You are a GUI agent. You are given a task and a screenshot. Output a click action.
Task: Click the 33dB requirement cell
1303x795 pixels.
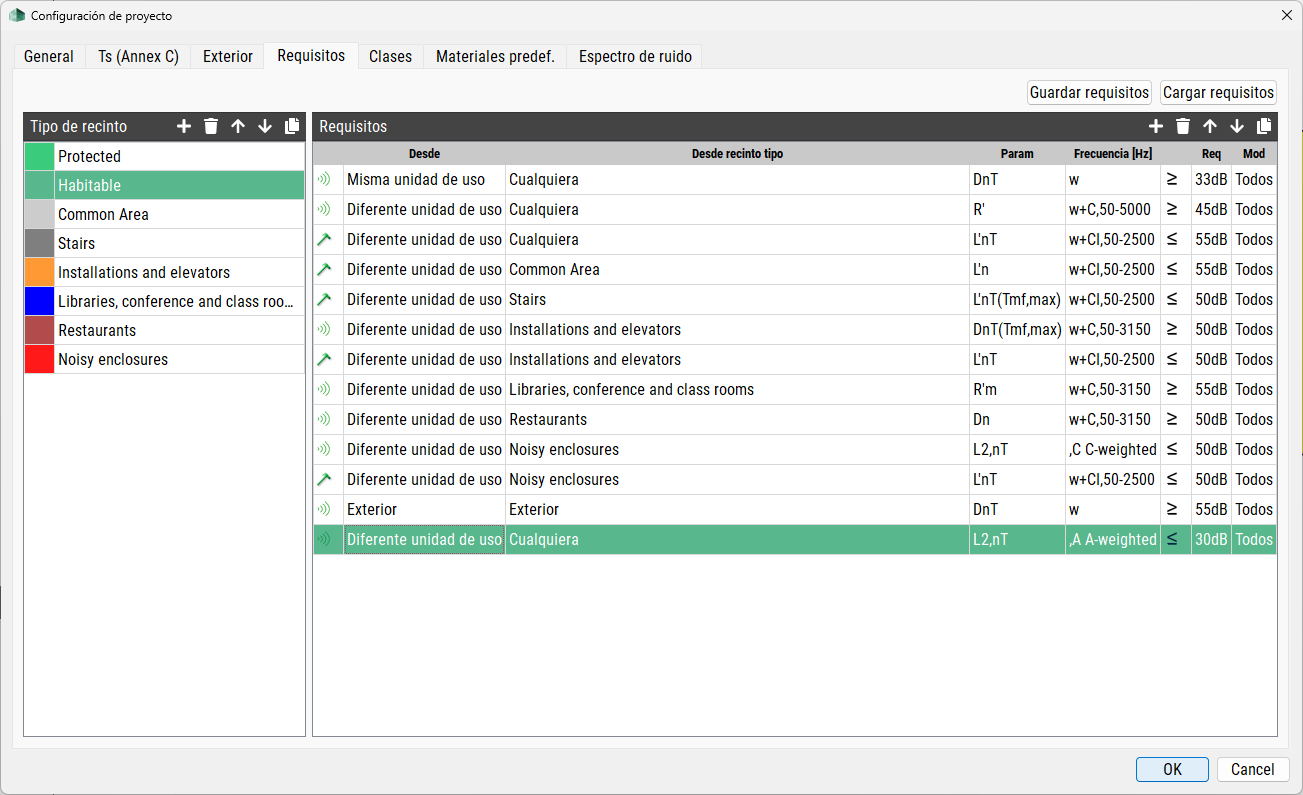[x=1211, y=180]
